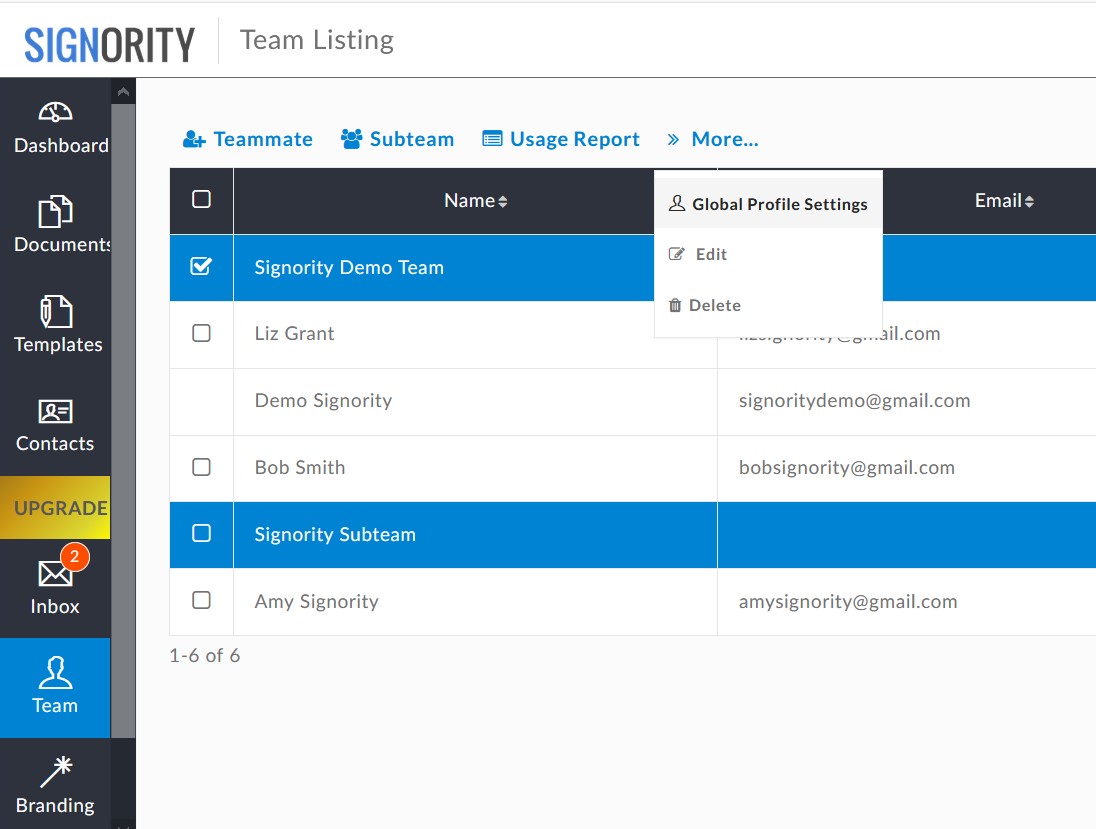Select the Amy Signority name cell

coord(316,601)
